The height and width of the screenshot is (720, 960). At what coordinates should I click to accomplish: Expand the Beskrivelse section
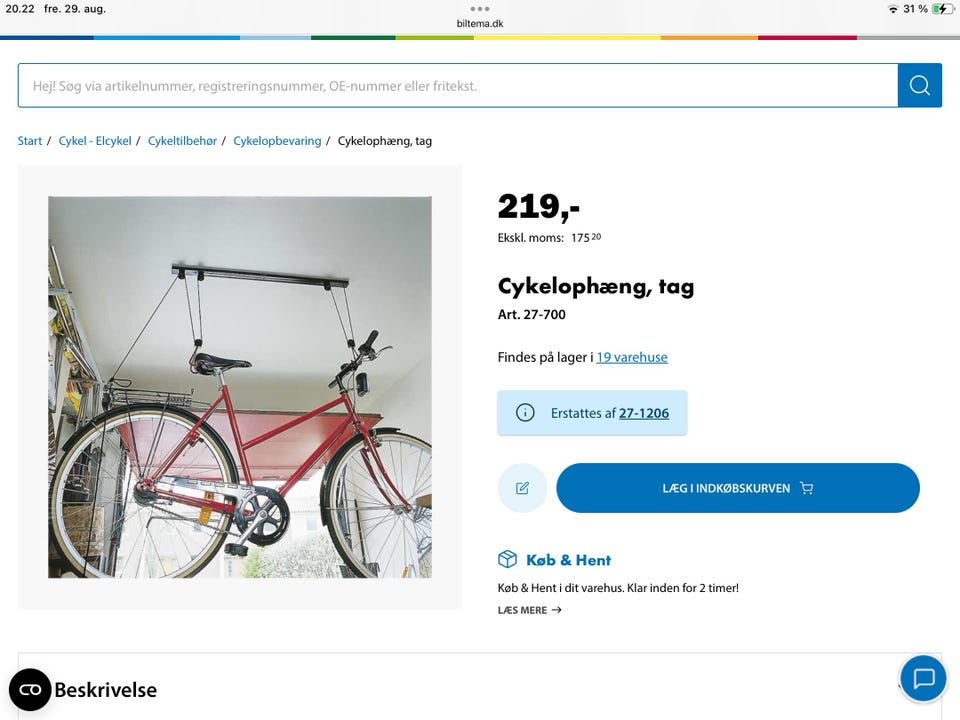pyautogui.click(x=106, y=689)
